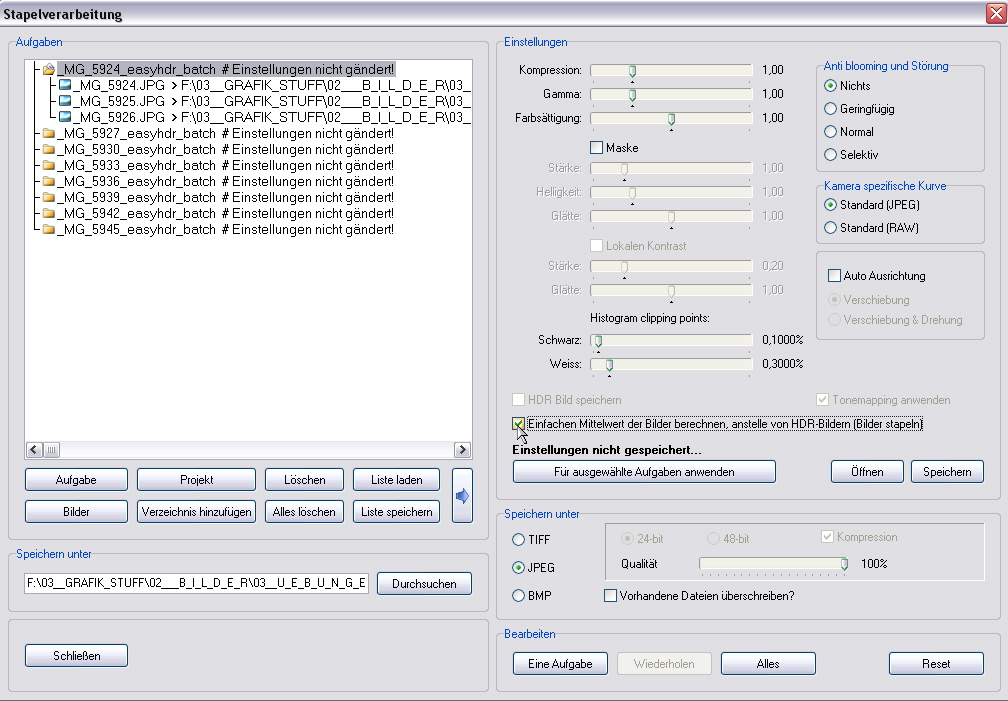Choose Standard (RAW) camera curve
The image size is (1008, 701).
[x=830, y=228]
